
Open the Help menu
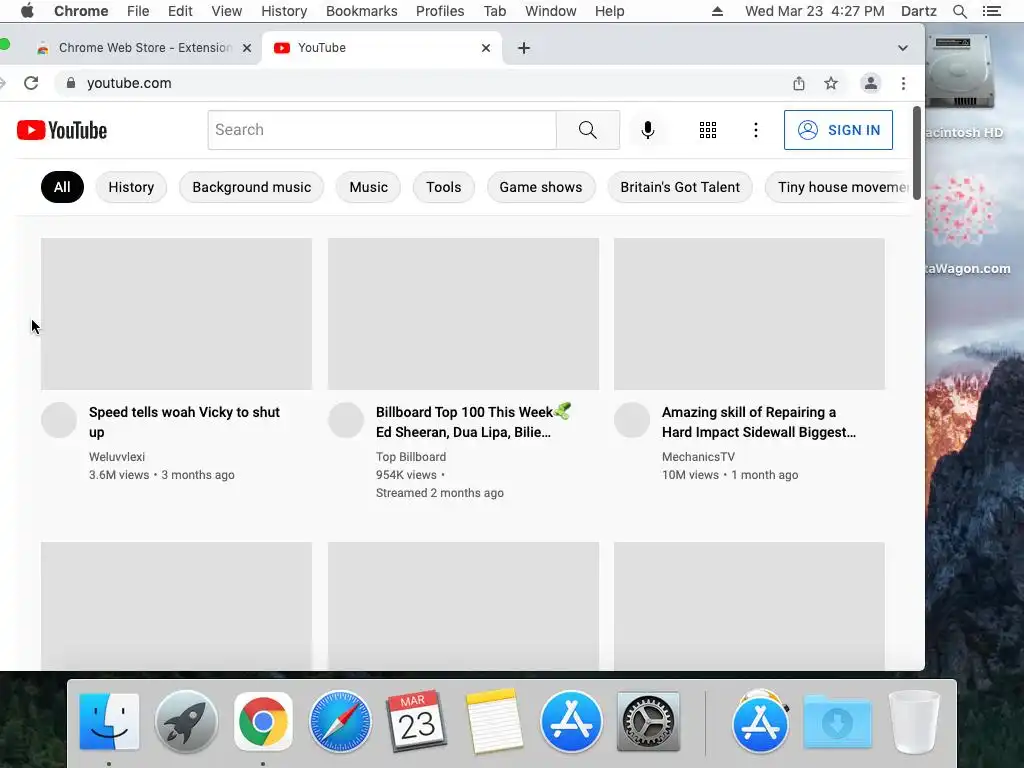(x=609, y=11)
